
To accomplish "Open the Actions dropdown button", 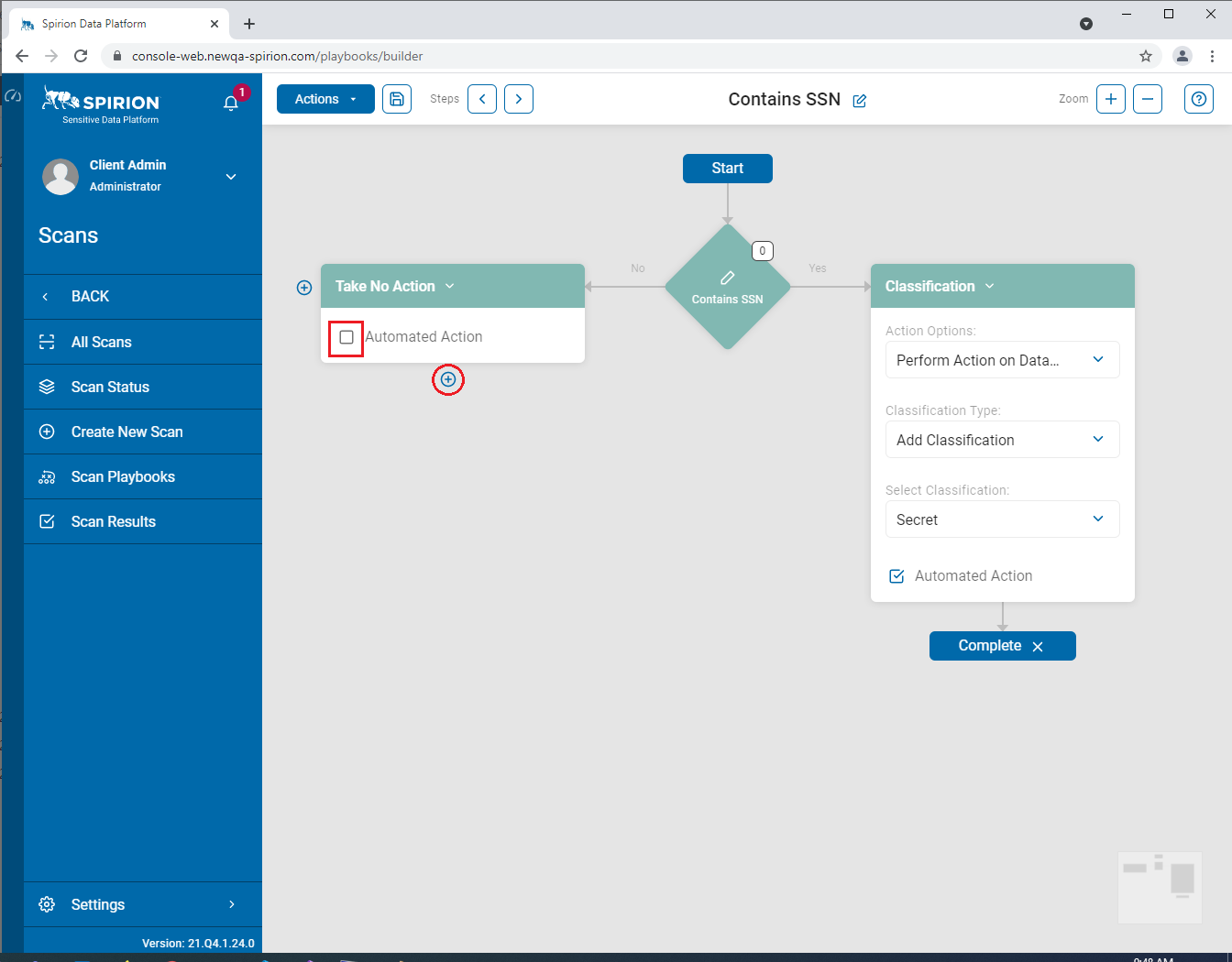I will coord(325,99).
